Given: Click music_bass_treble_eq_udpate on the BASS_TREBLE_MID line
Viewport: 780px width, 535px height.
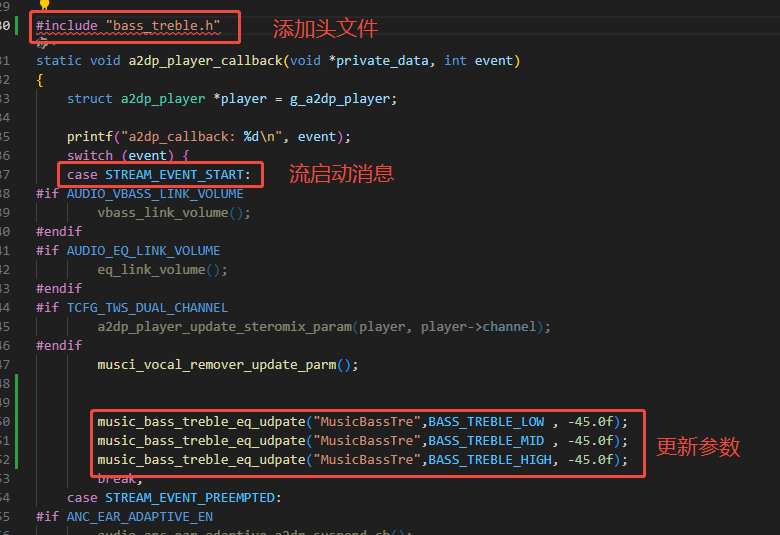Looking at the screenshot, I should 201,441.
